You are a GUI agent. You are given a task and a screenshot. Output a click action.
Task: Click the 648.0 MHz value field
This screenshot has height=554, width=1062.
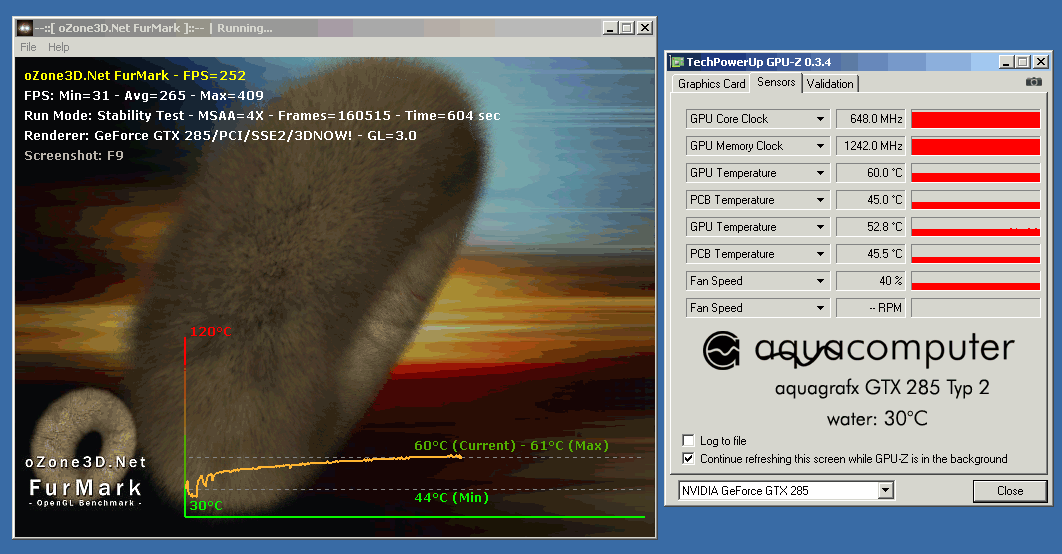click(871, 119)
